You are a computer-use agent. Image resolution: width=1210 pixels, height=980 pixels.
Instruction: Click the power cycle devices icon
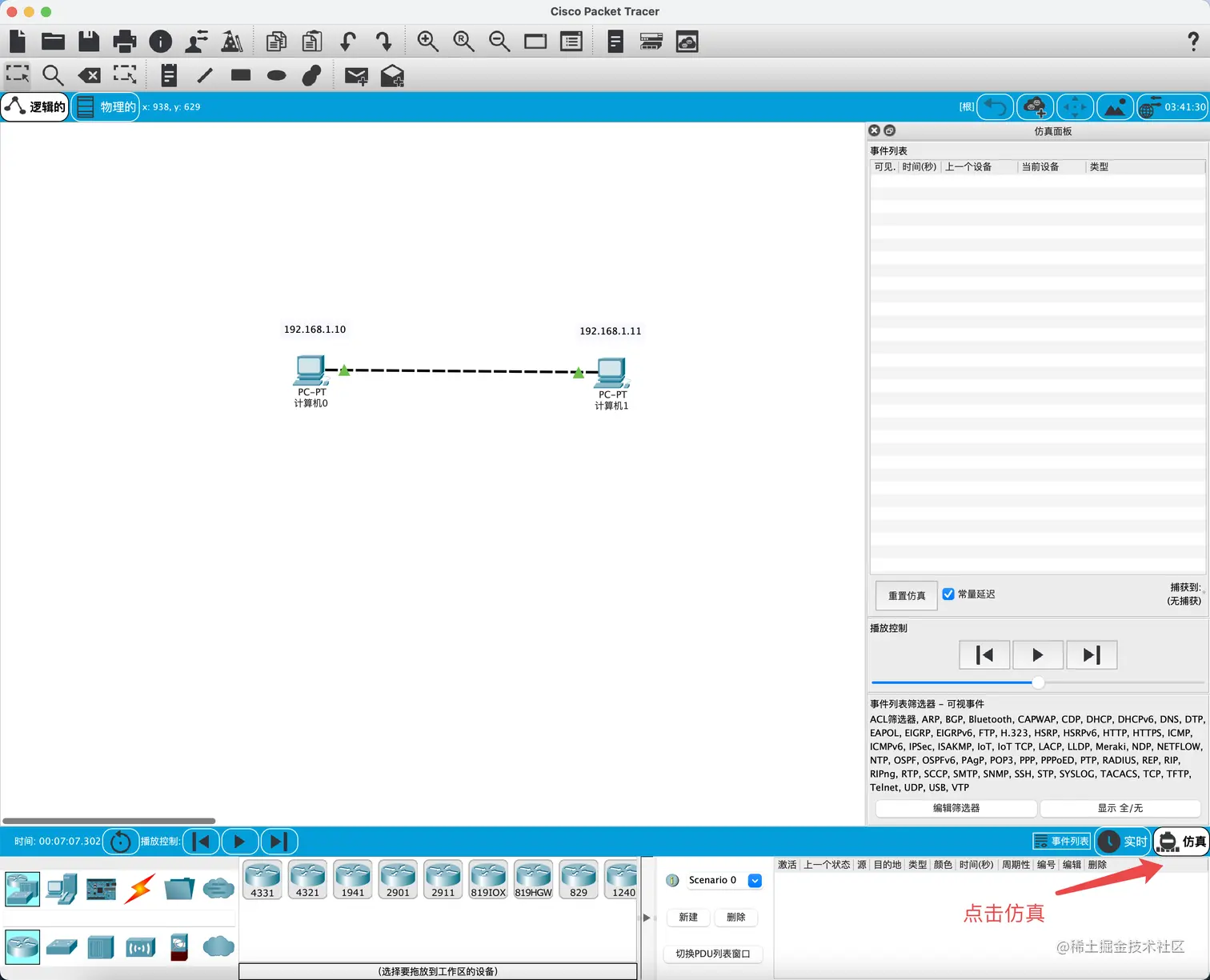coord(120,842)
